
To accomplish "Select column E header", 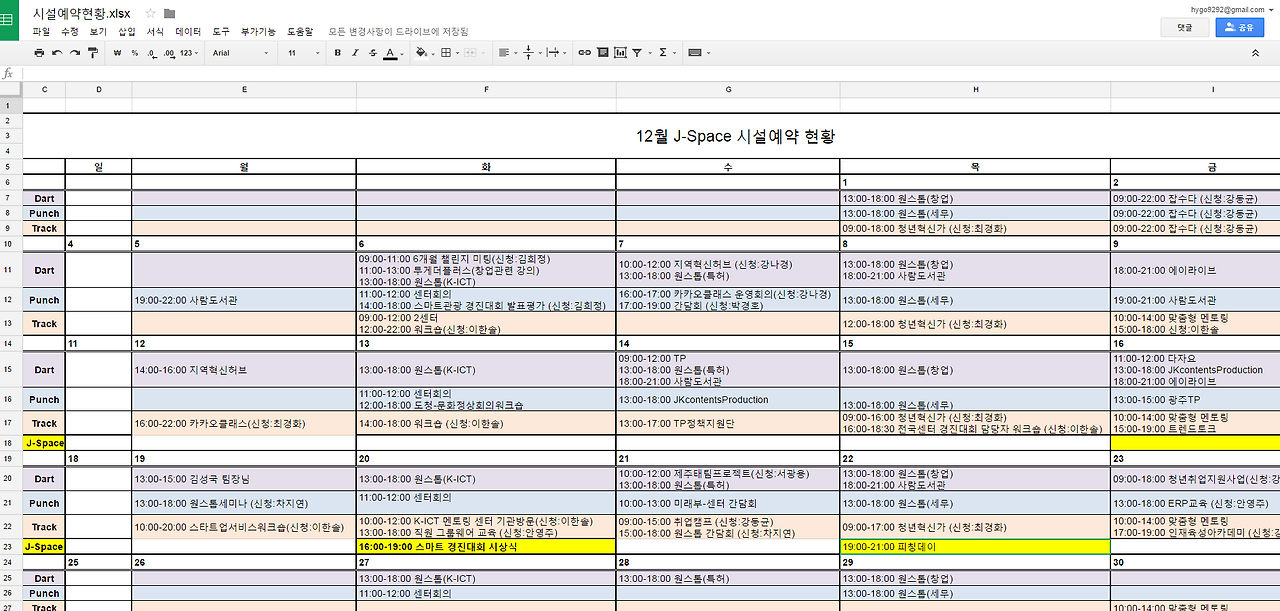I will point(244,90).
